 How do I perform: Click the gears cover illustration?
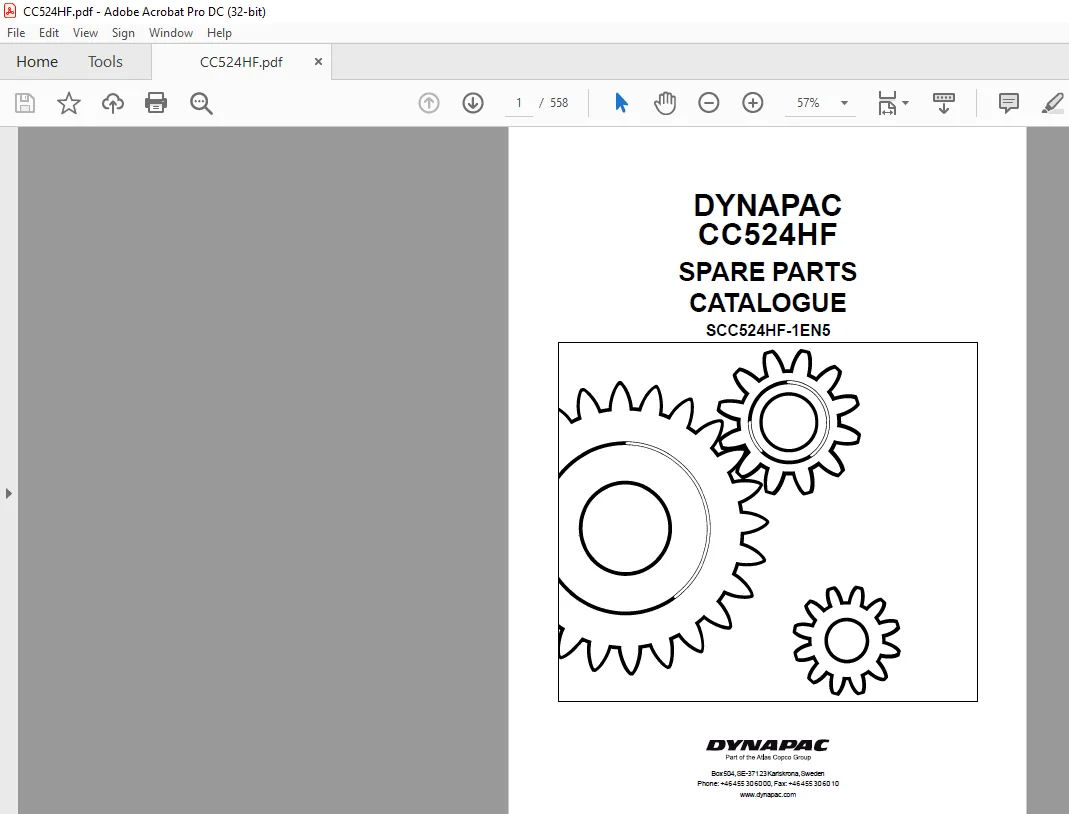coord(768,522)
